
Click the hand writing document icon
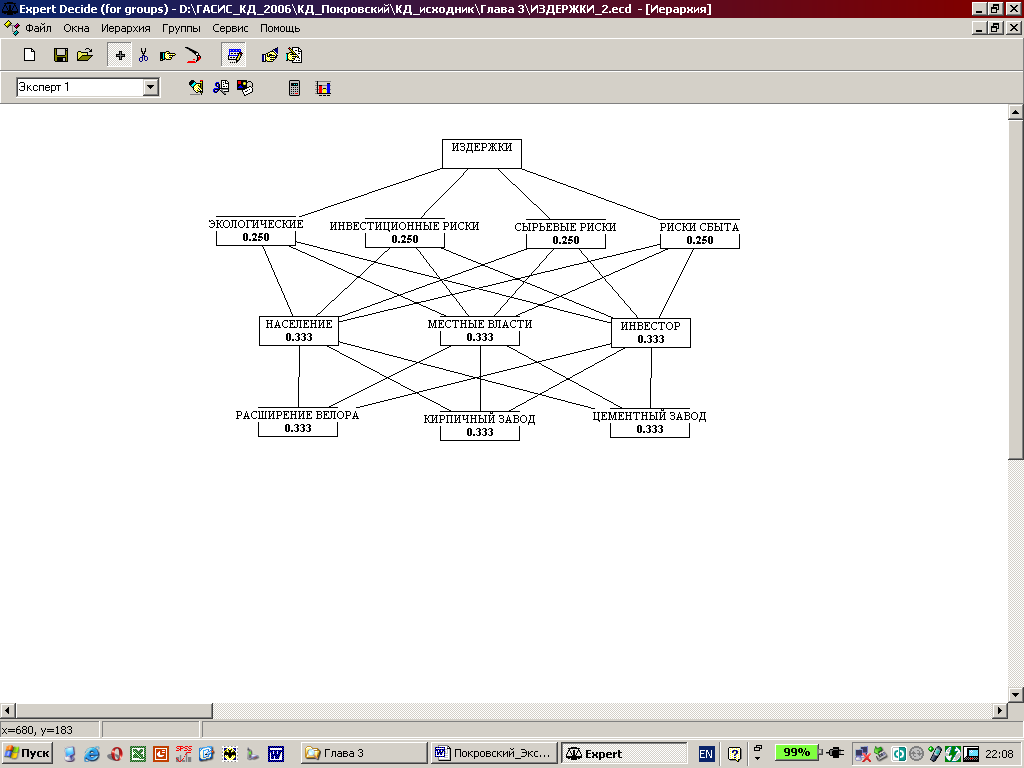(x=294, y=55)
